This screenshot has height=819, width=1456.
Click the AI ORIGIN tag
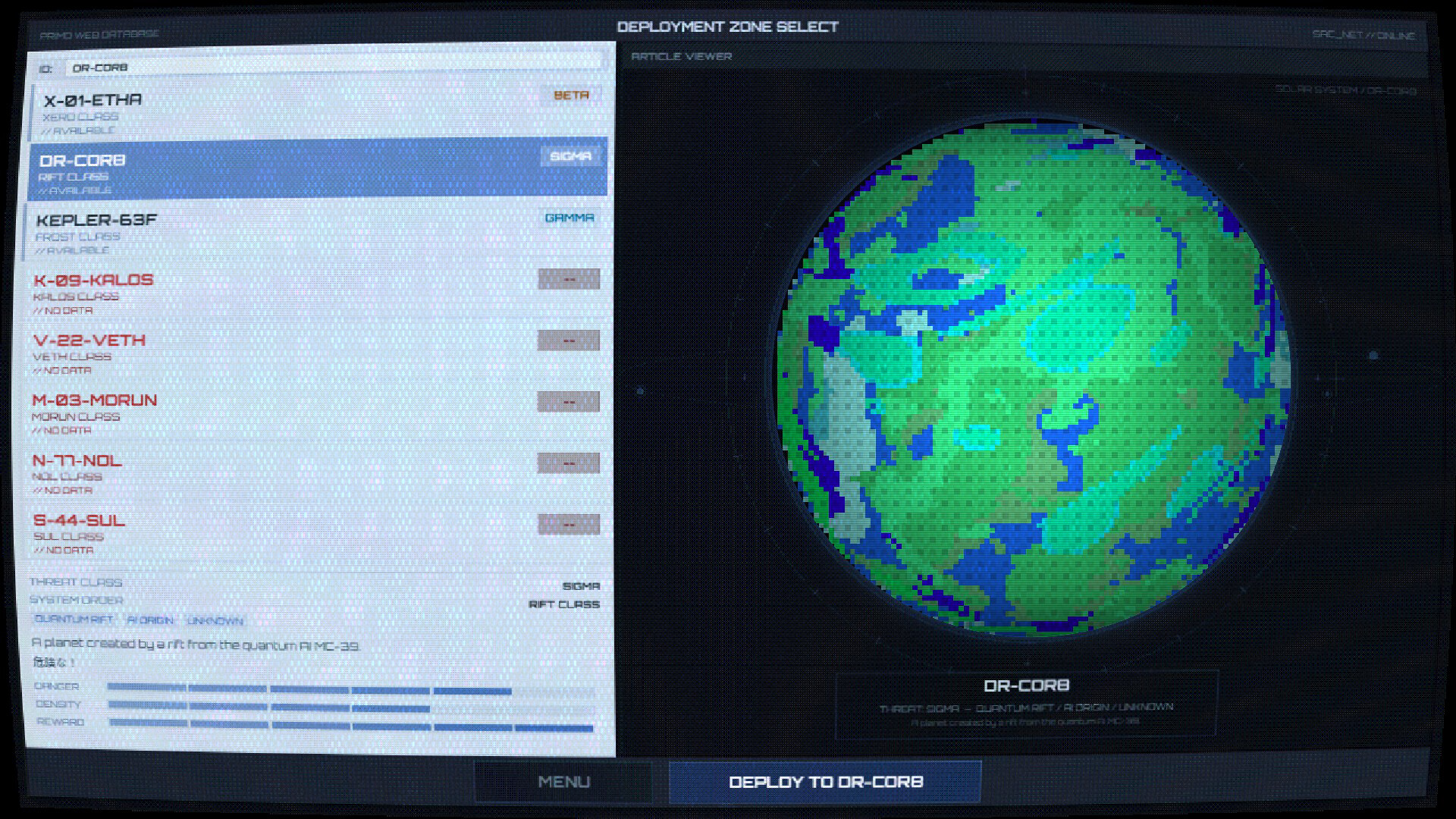150,620
